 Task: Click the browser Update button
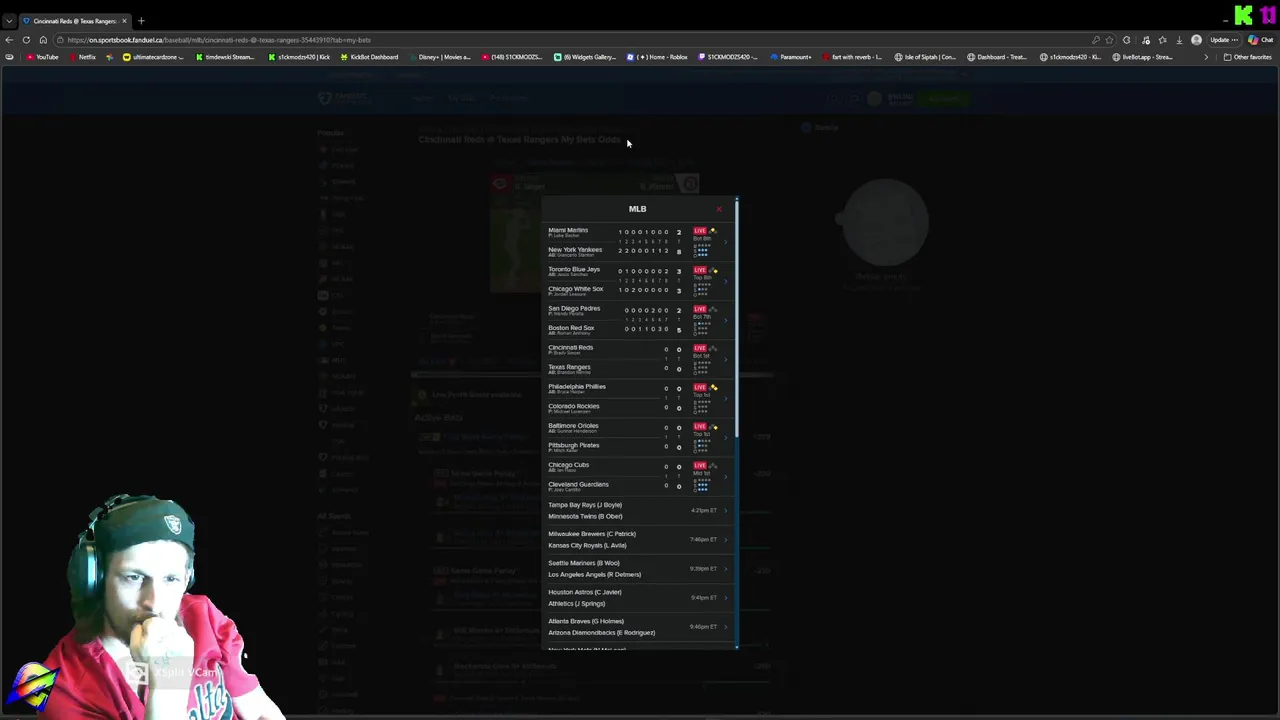click(x=1223, y=40)
